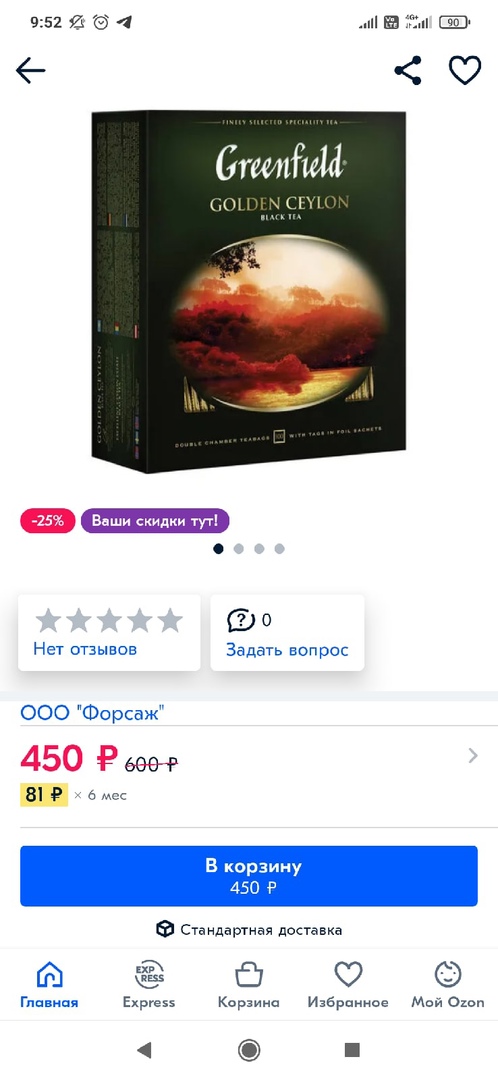Open the Нет отзывов reviews card
498x1080 pixels.
coord(109,632)
